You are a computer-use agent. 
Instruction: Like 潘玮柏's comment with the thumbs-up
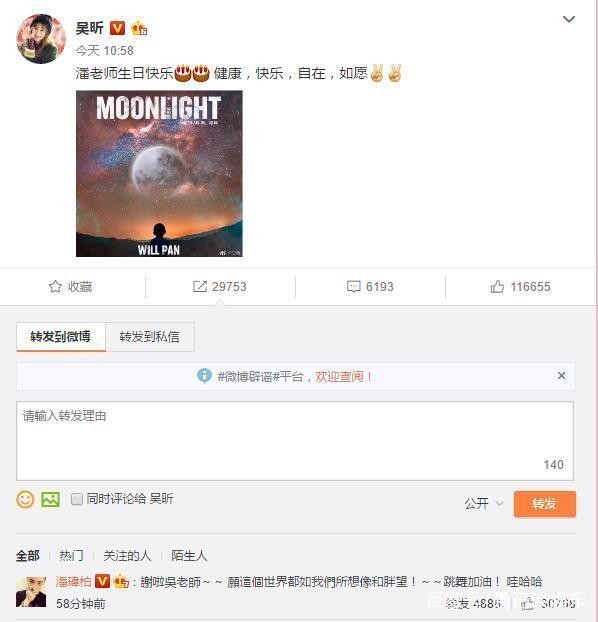[527, 604]
